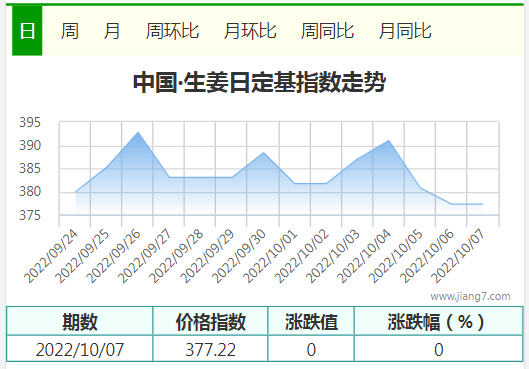Viewport: 529px width, 369px height.
Task: Open the 月同比 tab
Action: tap(405, 31)
